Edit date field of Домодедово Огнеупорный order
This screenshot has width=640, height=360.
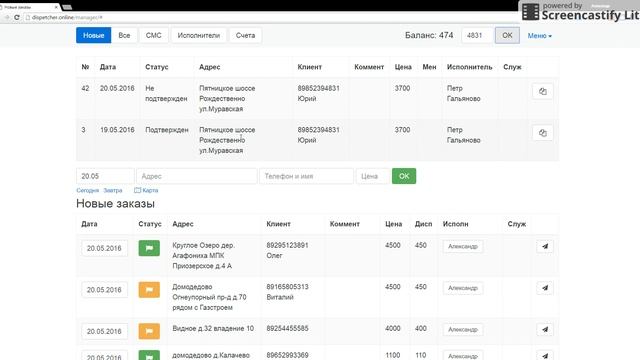pos(104,290)
